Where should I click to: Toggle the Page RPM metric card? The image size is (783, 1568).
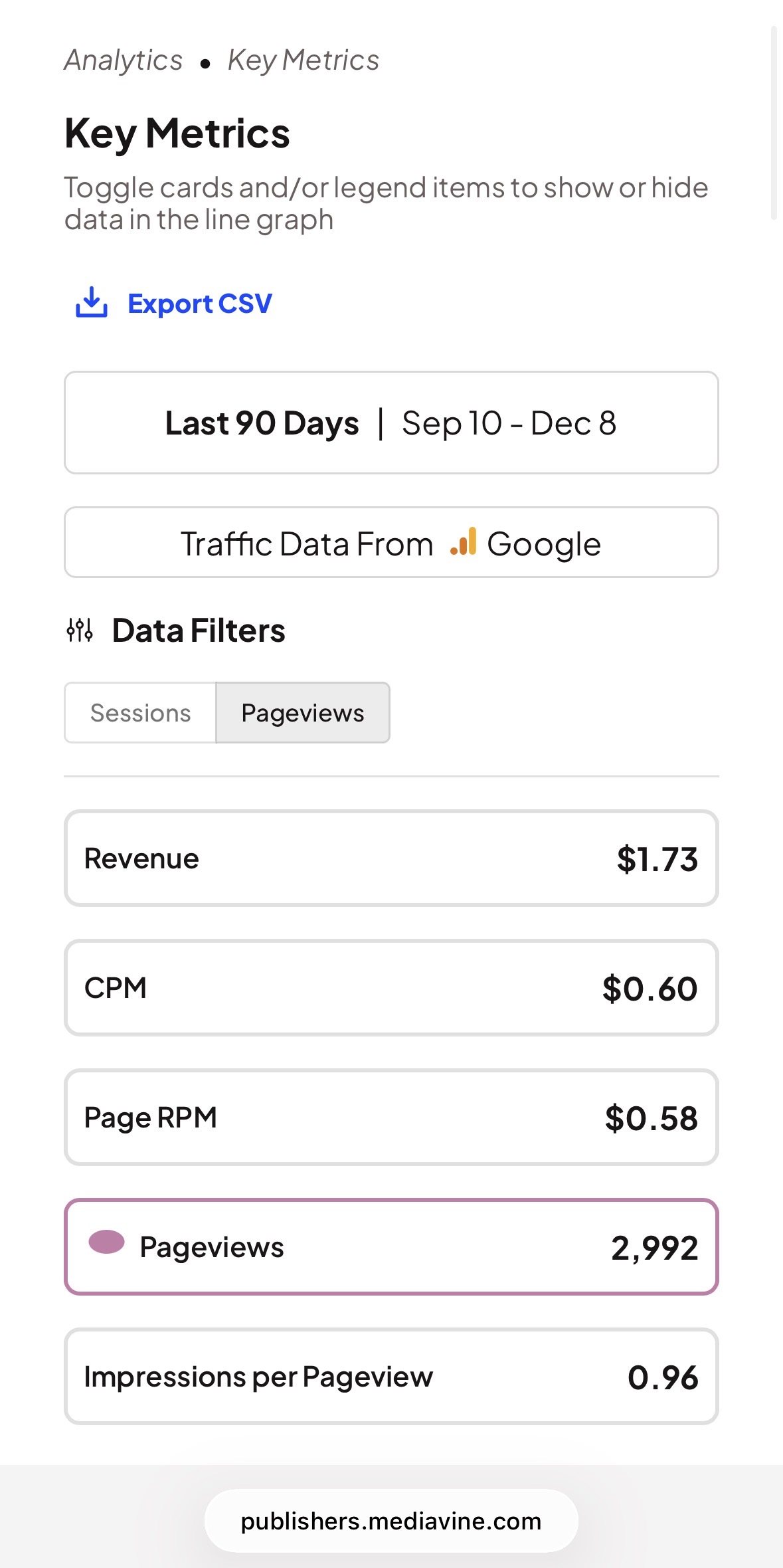click(391, 1118)
